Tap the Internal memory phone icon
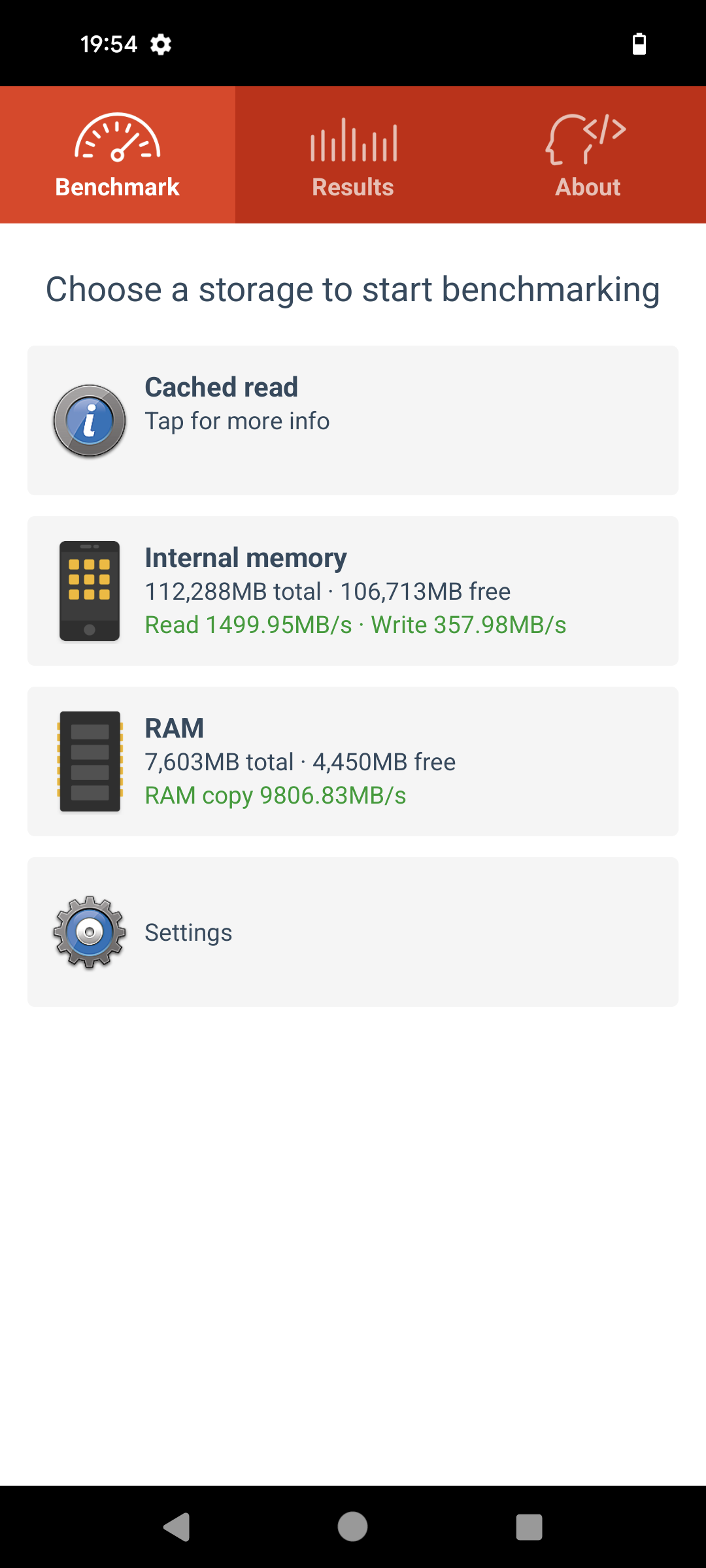This screenshot has width=706, height=1568. click(90, 591)
